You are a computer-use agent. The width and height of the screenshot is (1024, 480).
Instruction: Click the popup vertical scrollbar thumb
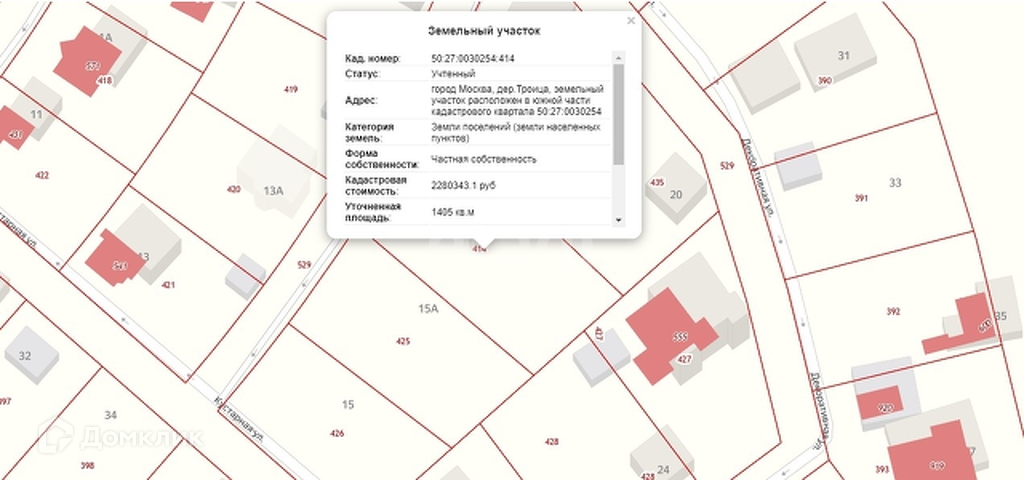click(618, 114)
